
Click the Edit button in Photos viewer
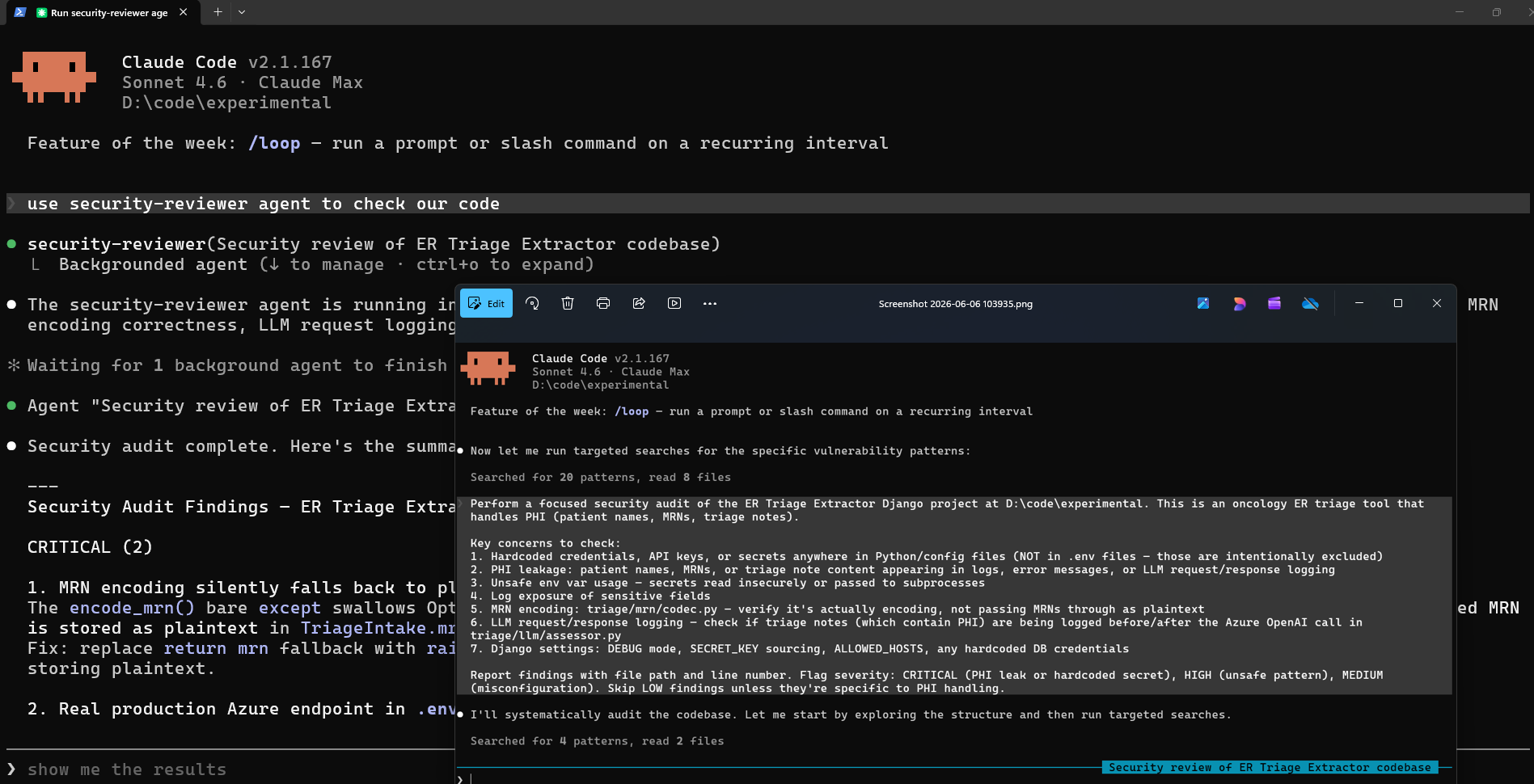[x=486, y=303]
